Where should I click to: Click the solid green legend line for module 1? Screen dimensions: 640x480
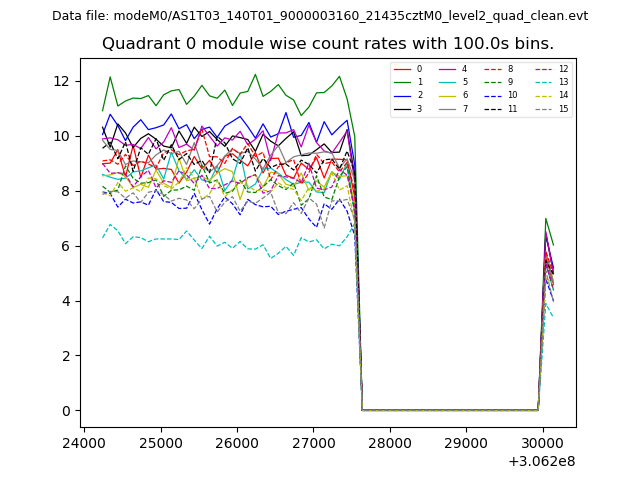tap(402, 82)
